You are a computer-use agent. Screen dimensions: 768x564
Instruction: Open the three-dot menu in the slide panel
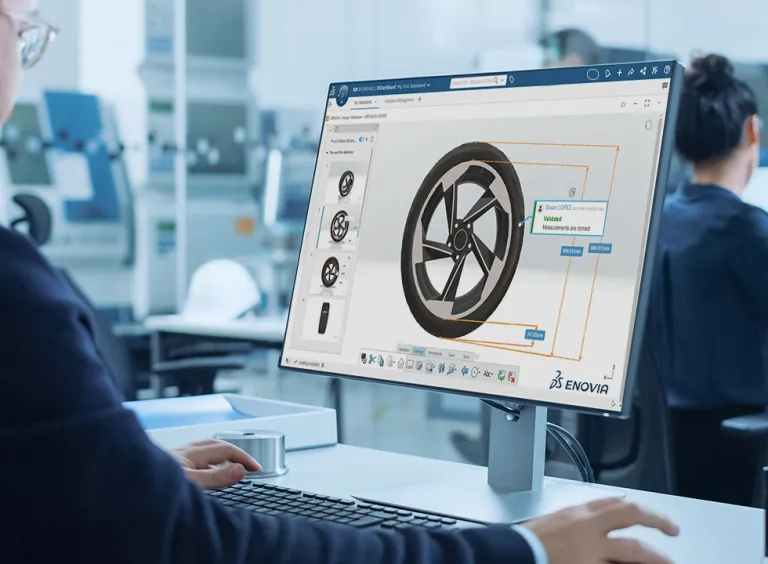[x=372, y=140]
